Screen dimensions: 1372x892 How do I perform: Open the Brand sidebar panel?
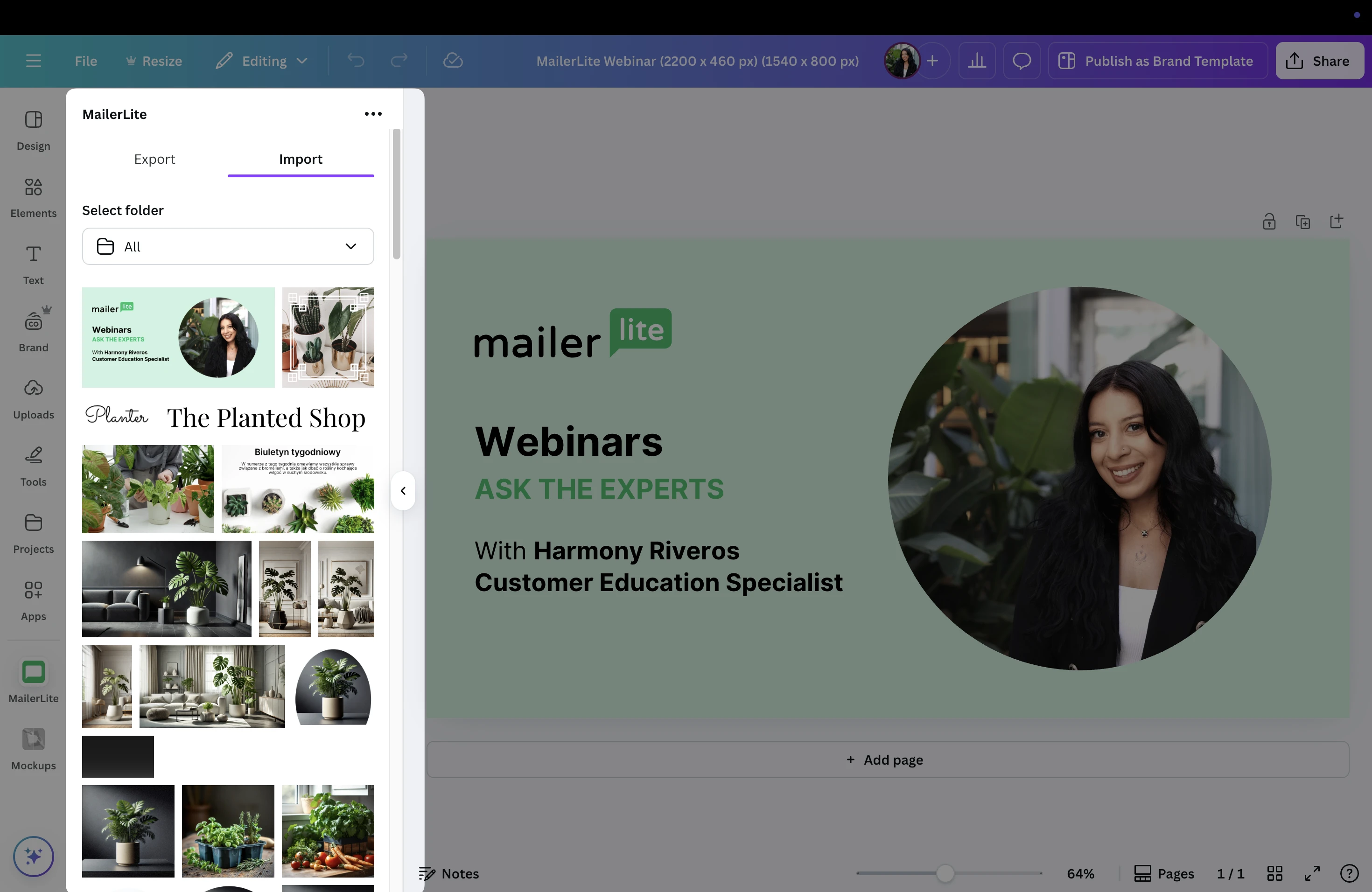tap(34, 333)
